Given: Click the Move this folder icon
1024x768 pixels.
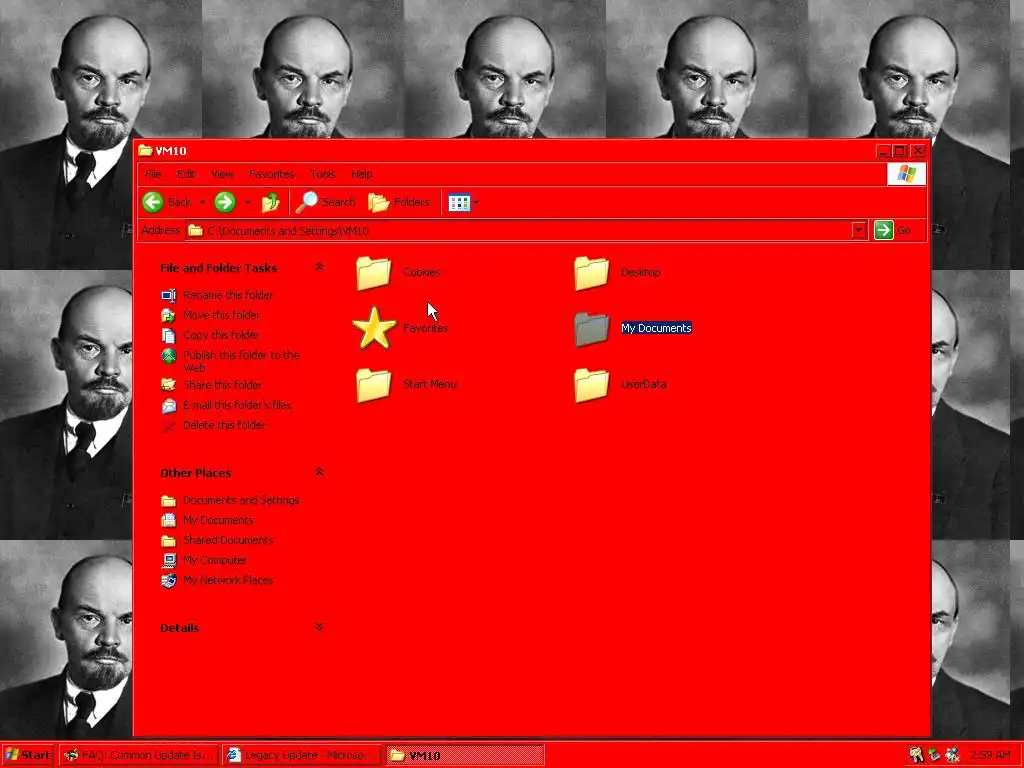Looking at the screenshot, I should pyautogui.click(x=168, y=315).
